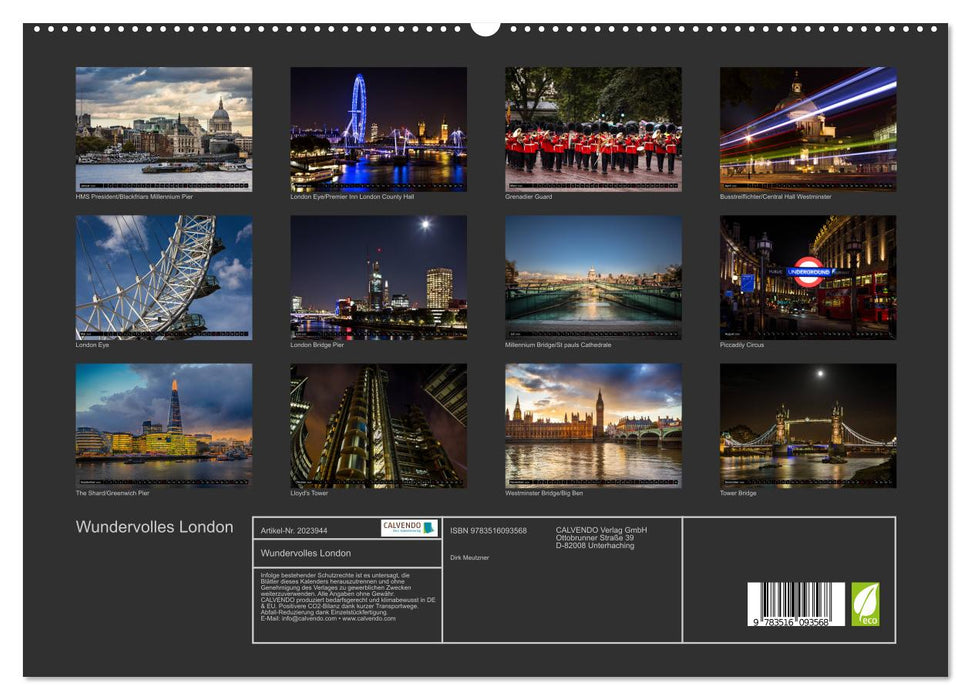
Task: View the Grenadier Guard photo
Action: click(x=592, y=128)
